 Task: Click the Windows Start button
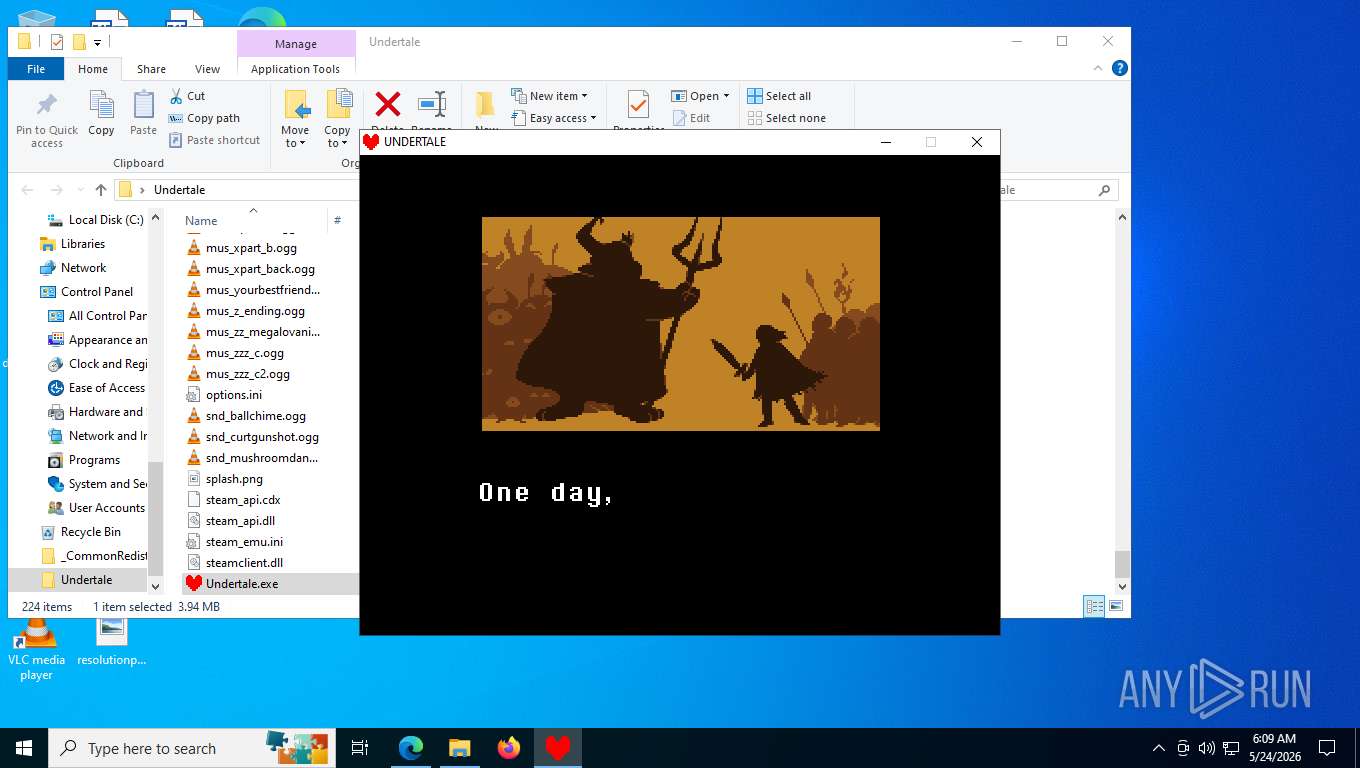(x=24, y=748)
